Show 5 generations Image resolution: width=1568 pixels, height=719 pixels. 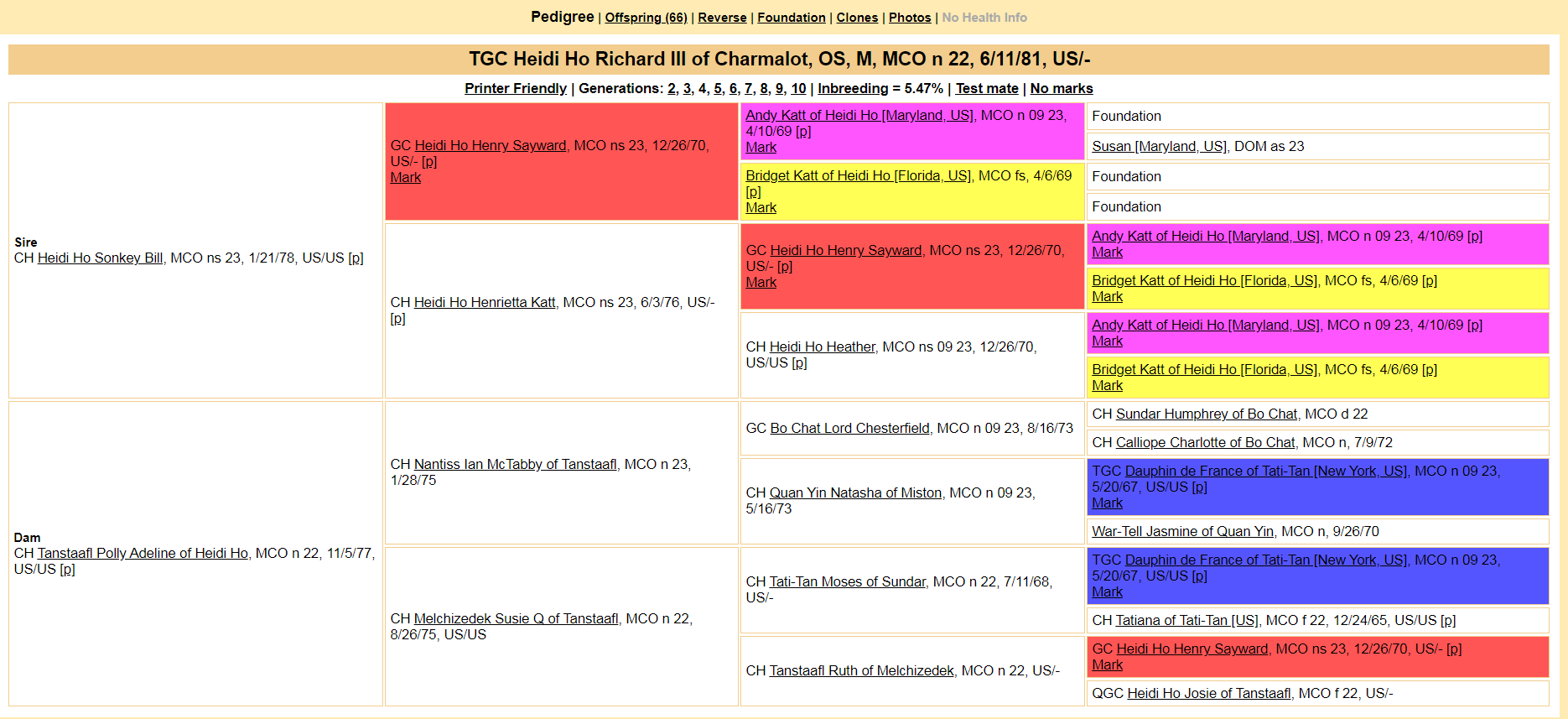click(718, 88)
